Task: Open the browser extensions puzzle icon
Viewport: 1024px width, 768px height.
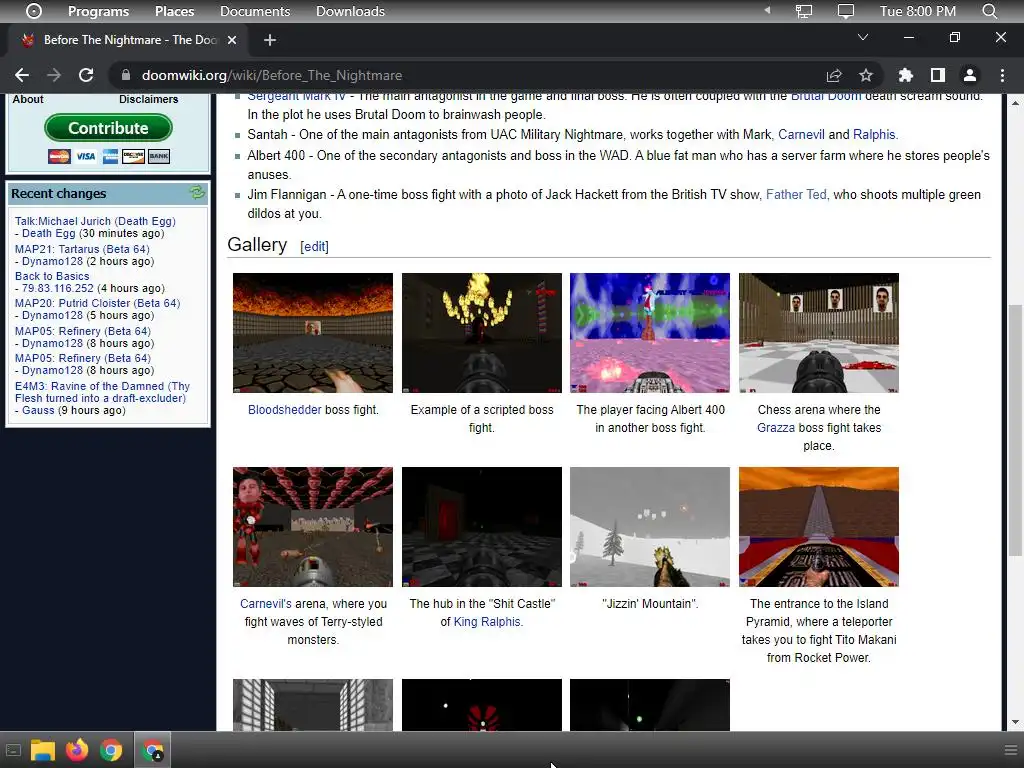Action: pos(905,75)
